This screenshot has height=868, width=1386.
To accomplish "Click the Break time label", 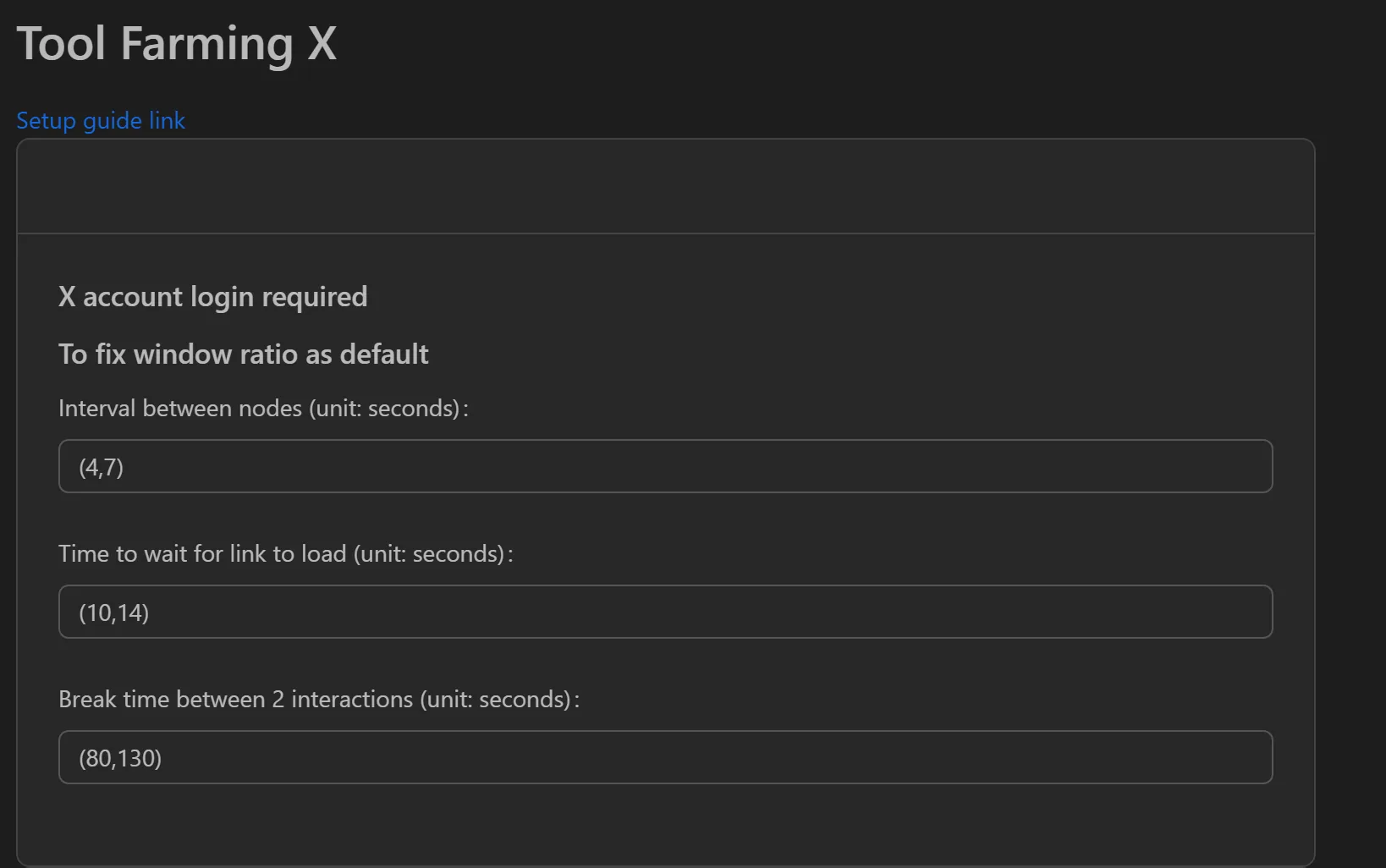I will click(x=318, y=699).
